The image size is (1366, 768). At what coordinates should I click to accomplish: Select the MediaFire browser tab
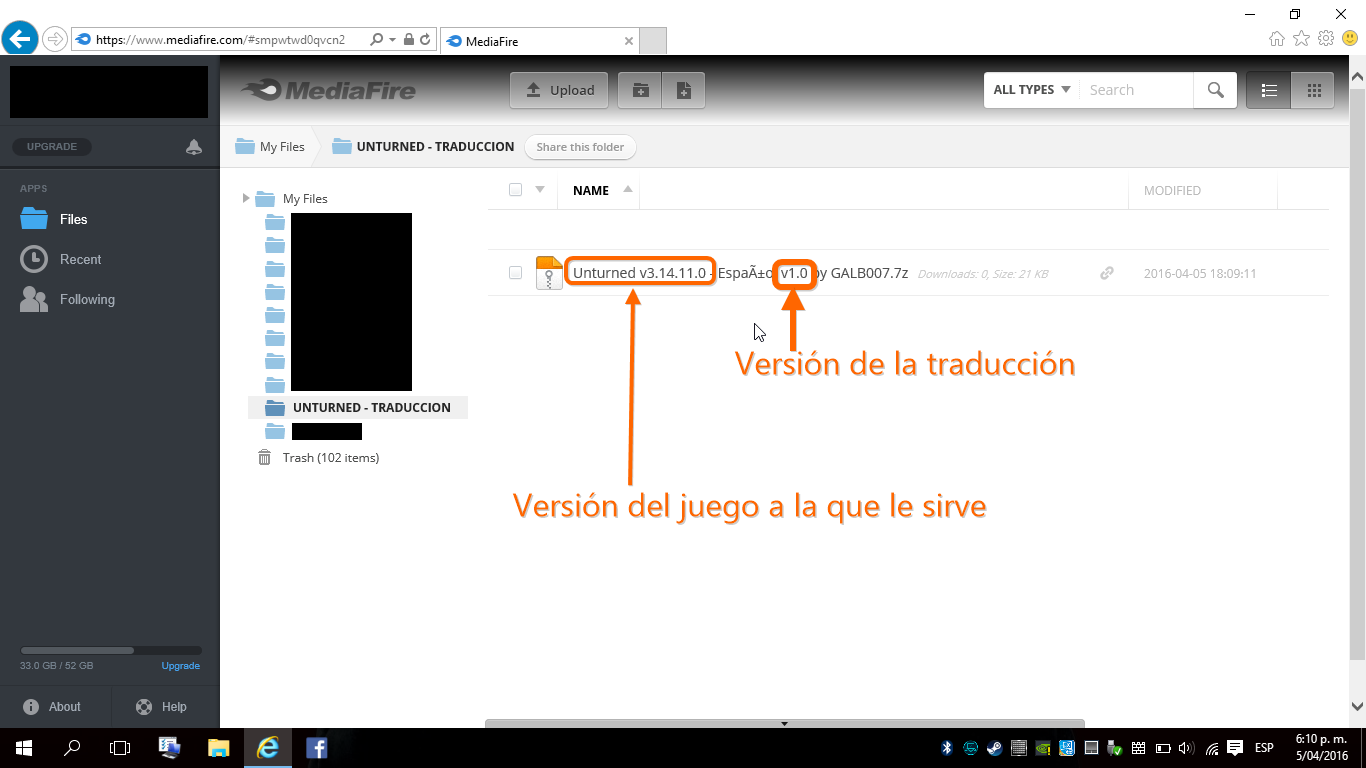(x=539, y=41)
